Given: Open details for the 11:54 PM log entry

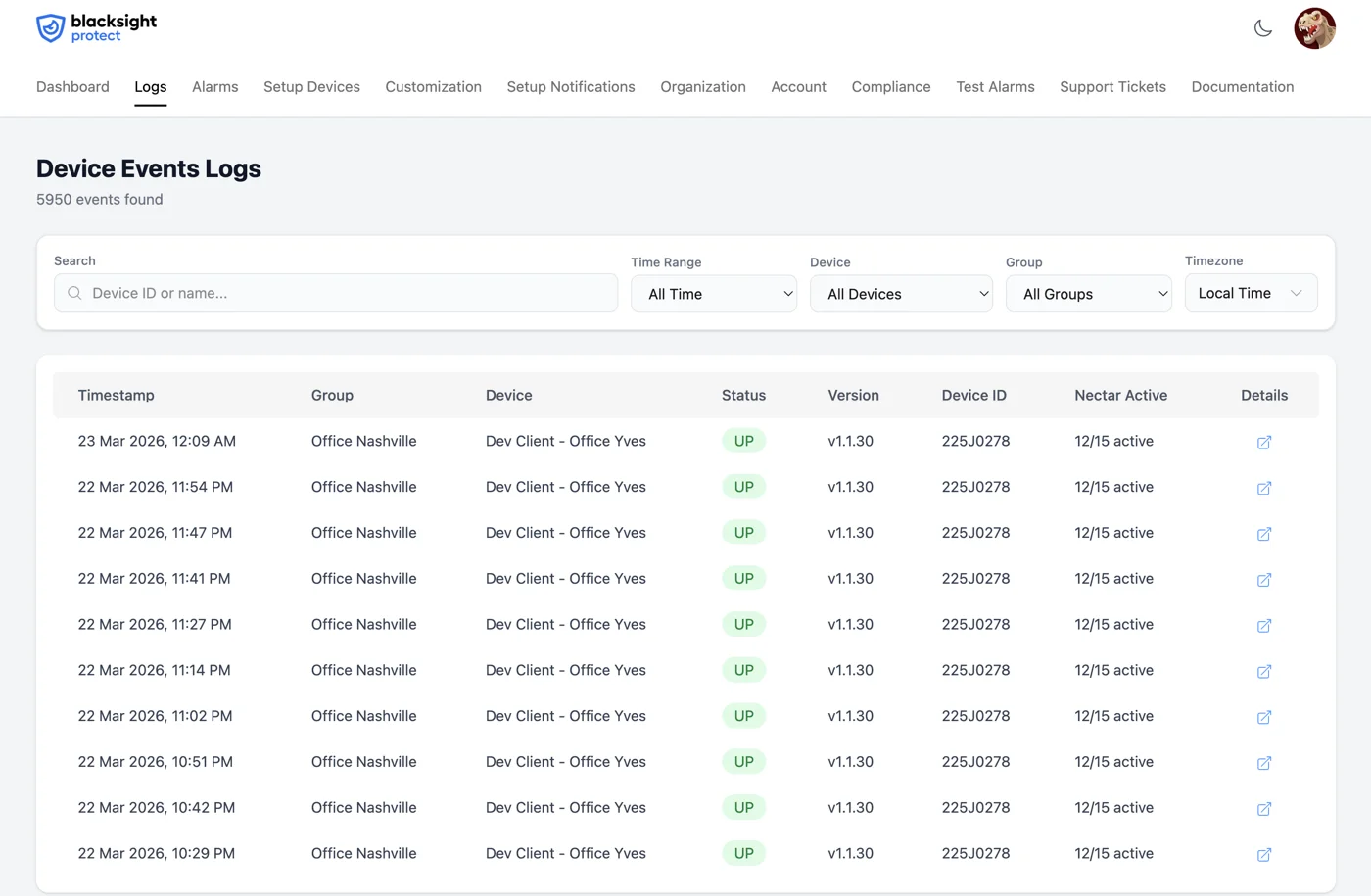Looking at the screenshot, I should point(1263,488).
